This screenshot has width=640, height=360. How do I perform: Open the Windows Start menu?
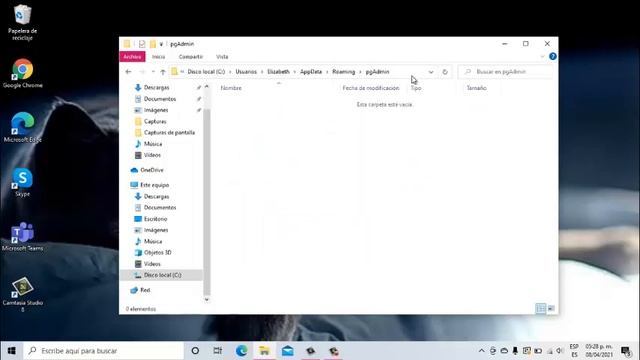coord(11,351)
